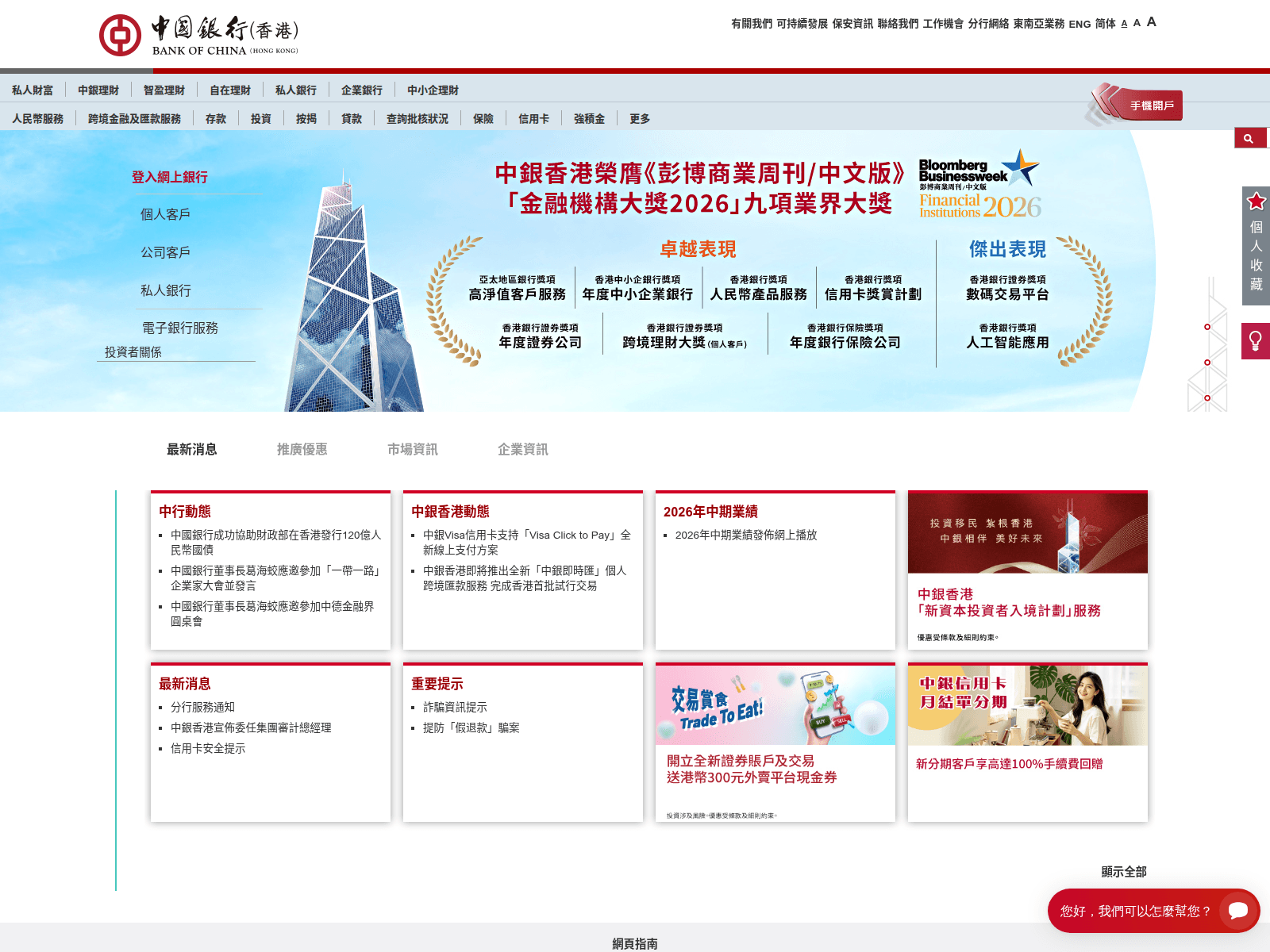Screen dimensions: 1270x952
Task: Open the 保安資訊 link
Action: (852, 24)
